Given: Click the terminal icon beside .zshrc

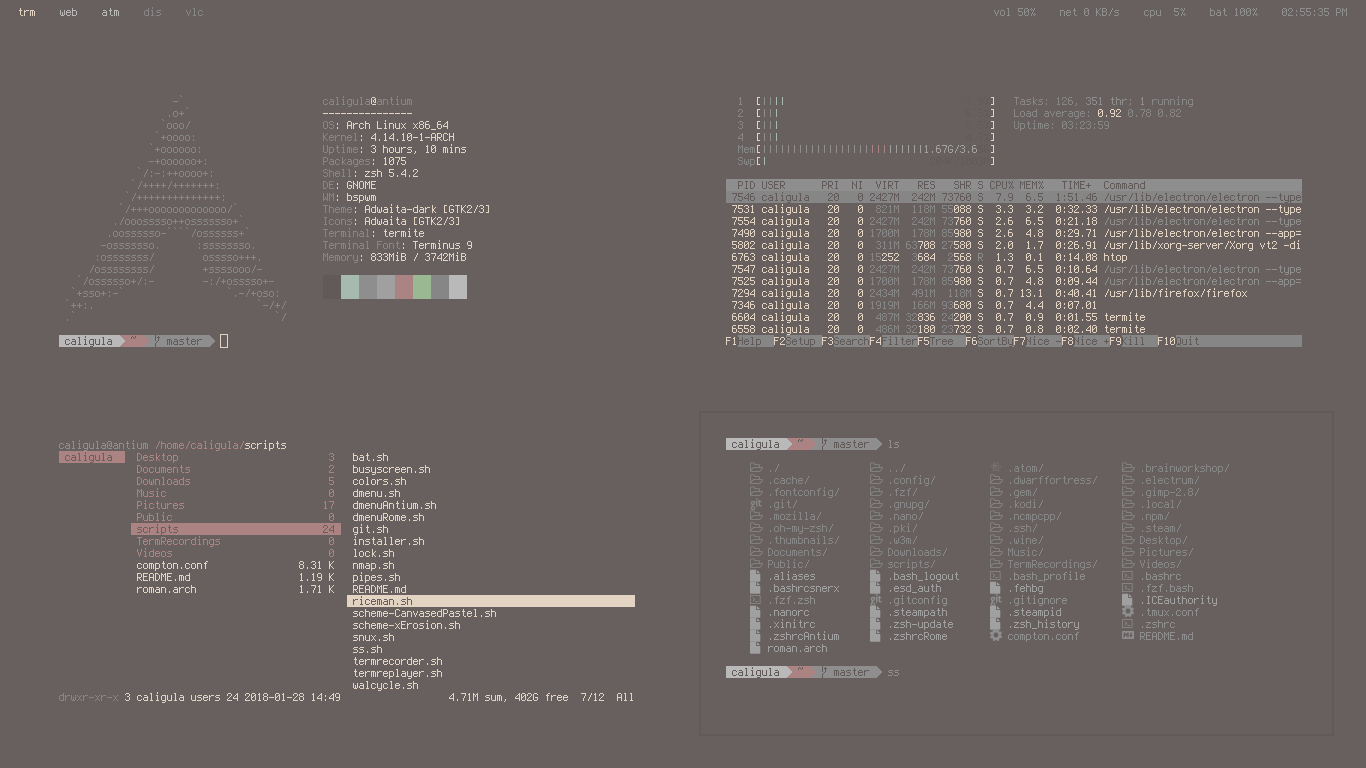Looking at the screenshot, I should click(x=1128, y=624).
